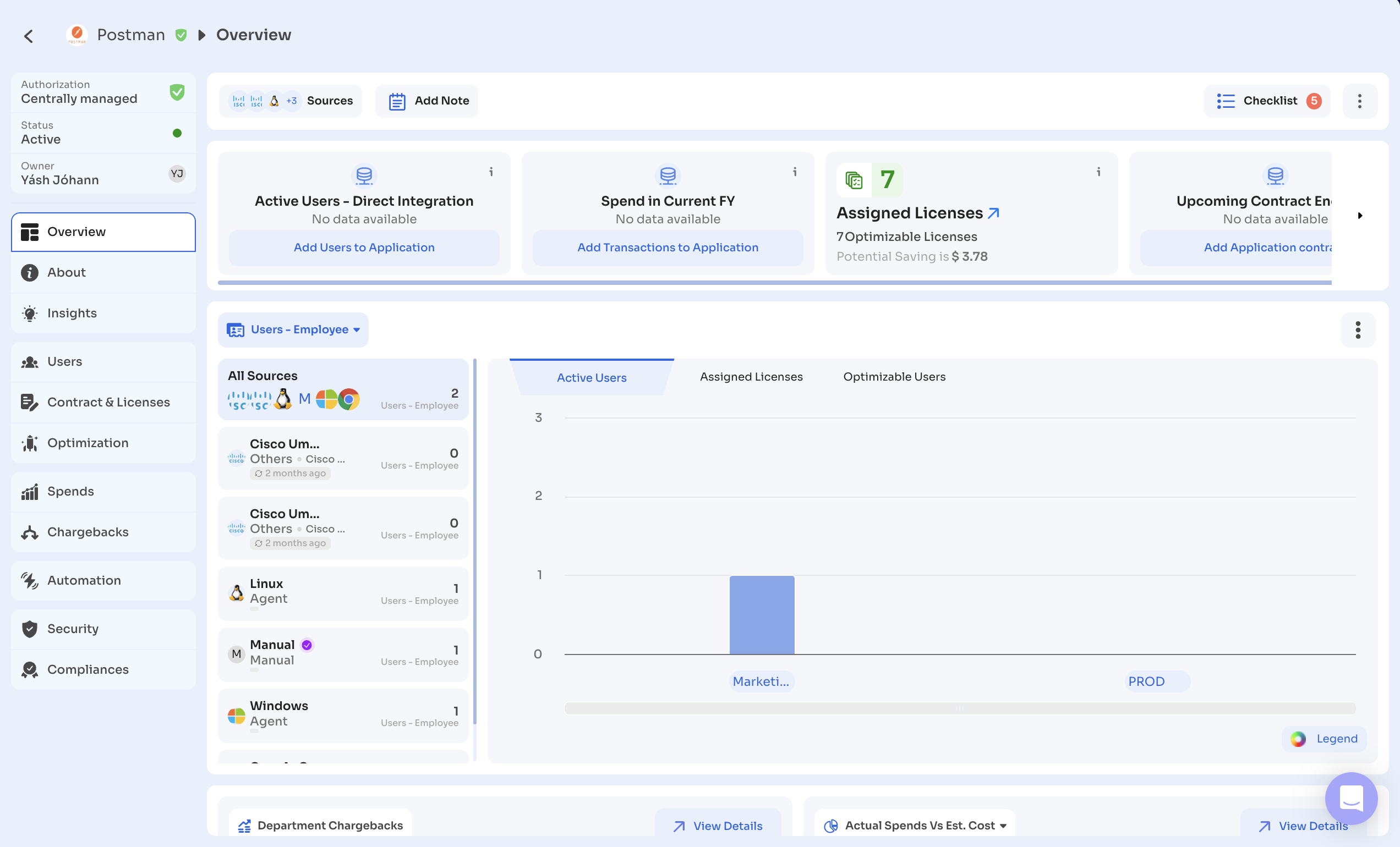Open the YJ owner avatar
Viewport: 1400px width, 847px height.
177,174
